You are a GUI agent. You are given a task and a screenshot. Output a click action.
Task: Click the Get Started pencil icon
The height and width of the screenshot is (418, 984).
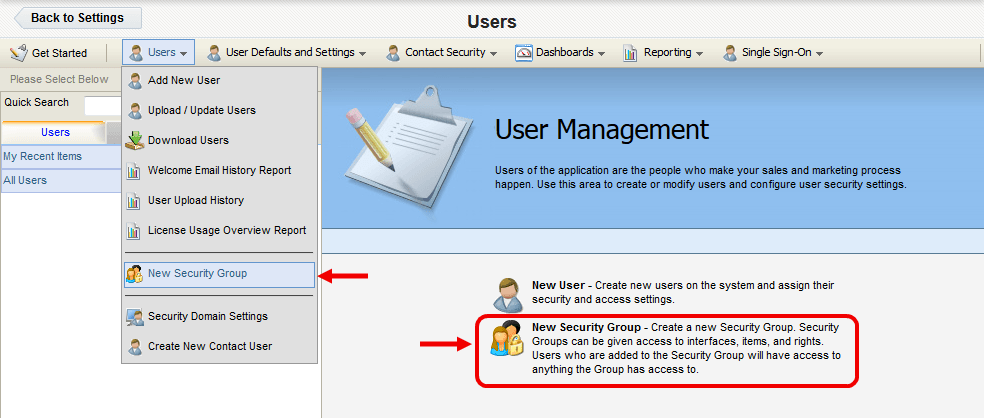pyautogui.click(x=19, y=53)
